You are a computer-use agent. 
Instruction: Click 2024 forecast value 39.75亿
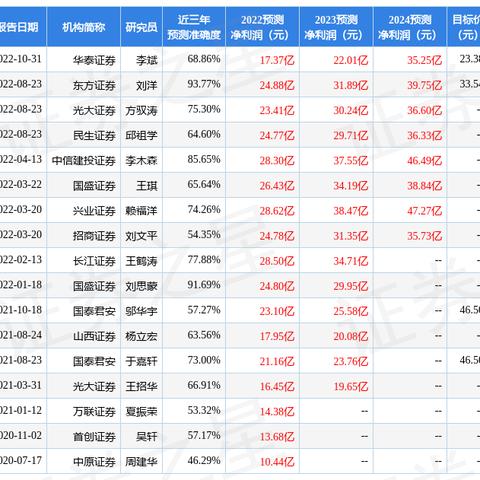pos(425,86)
